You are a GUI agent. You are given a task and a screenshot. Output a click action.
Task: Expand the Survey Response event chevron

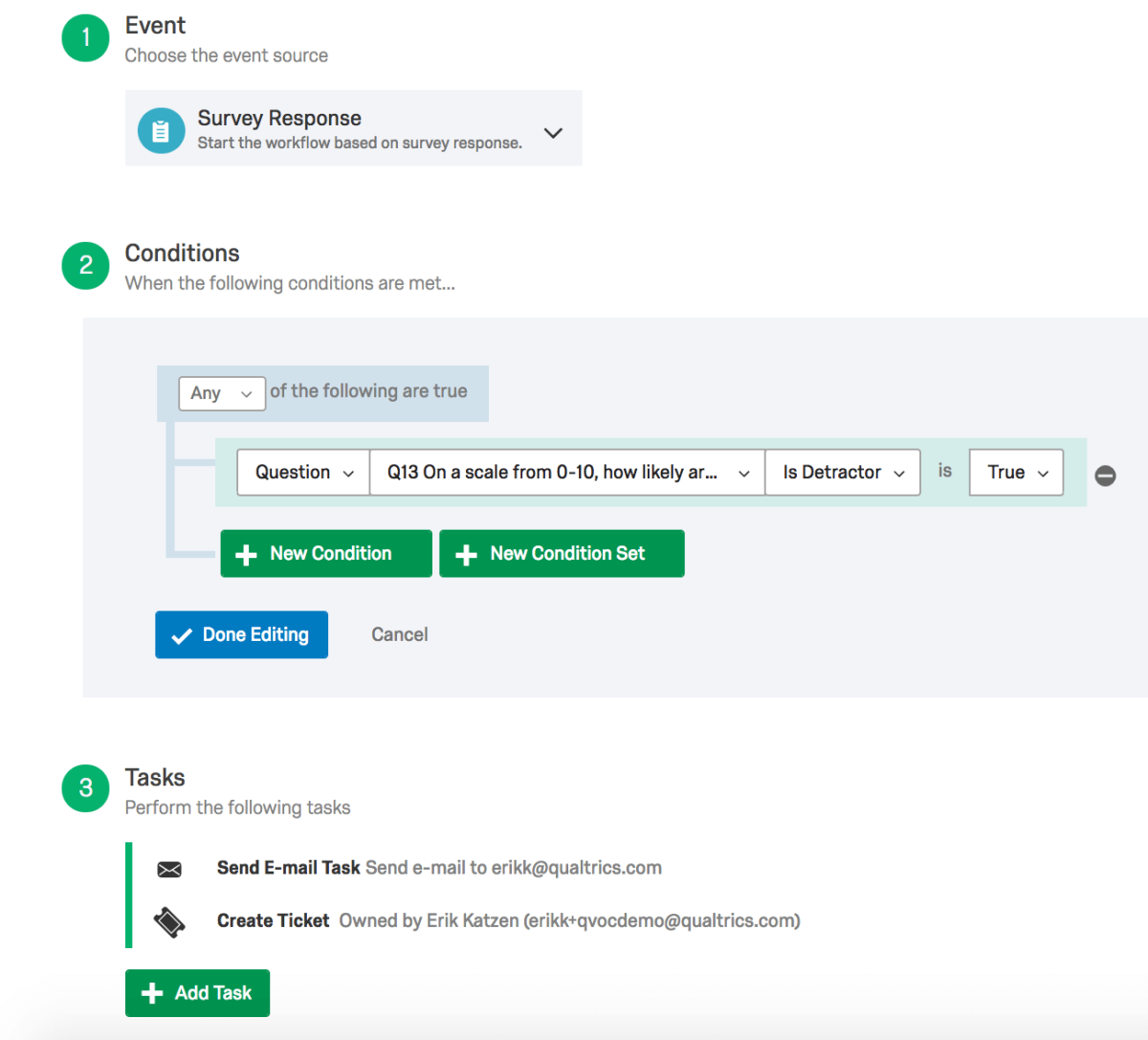553,133
